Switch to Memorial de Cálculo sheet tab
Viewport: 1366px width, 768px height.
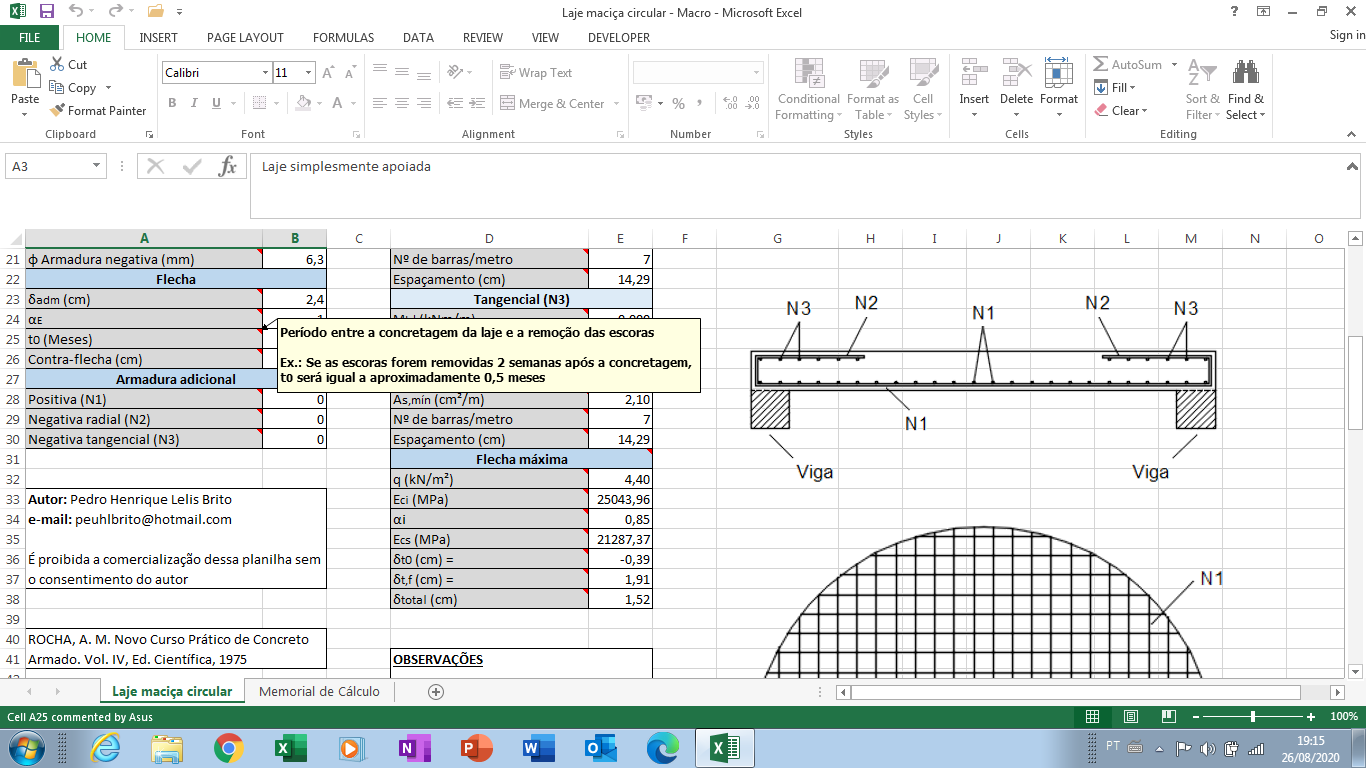tap(319, 691)
